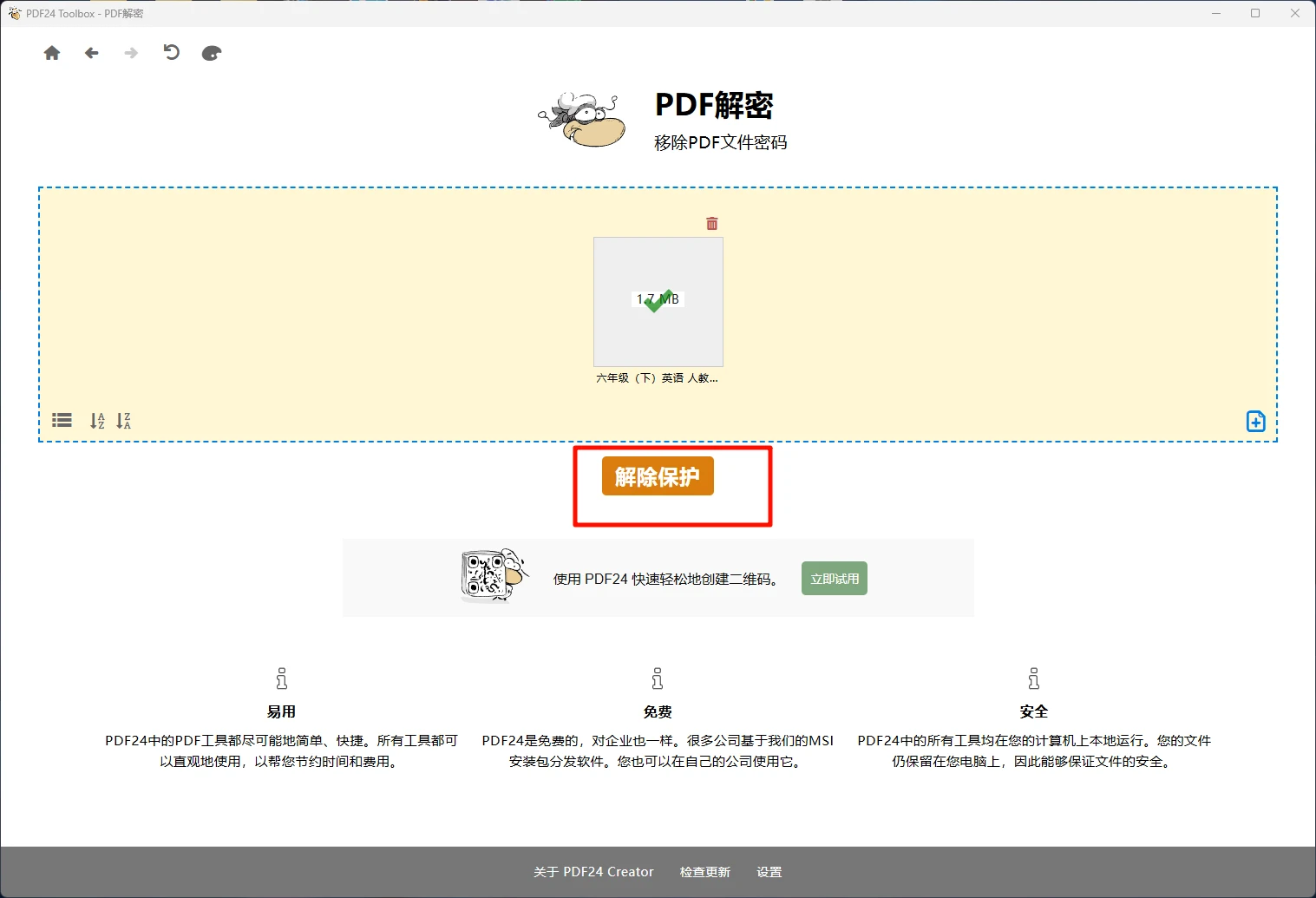The height and width of the screenshot is (898, 1316).
Task: Go to the PDF24 Toolbox home screen
Action: [x=51, y=53]
